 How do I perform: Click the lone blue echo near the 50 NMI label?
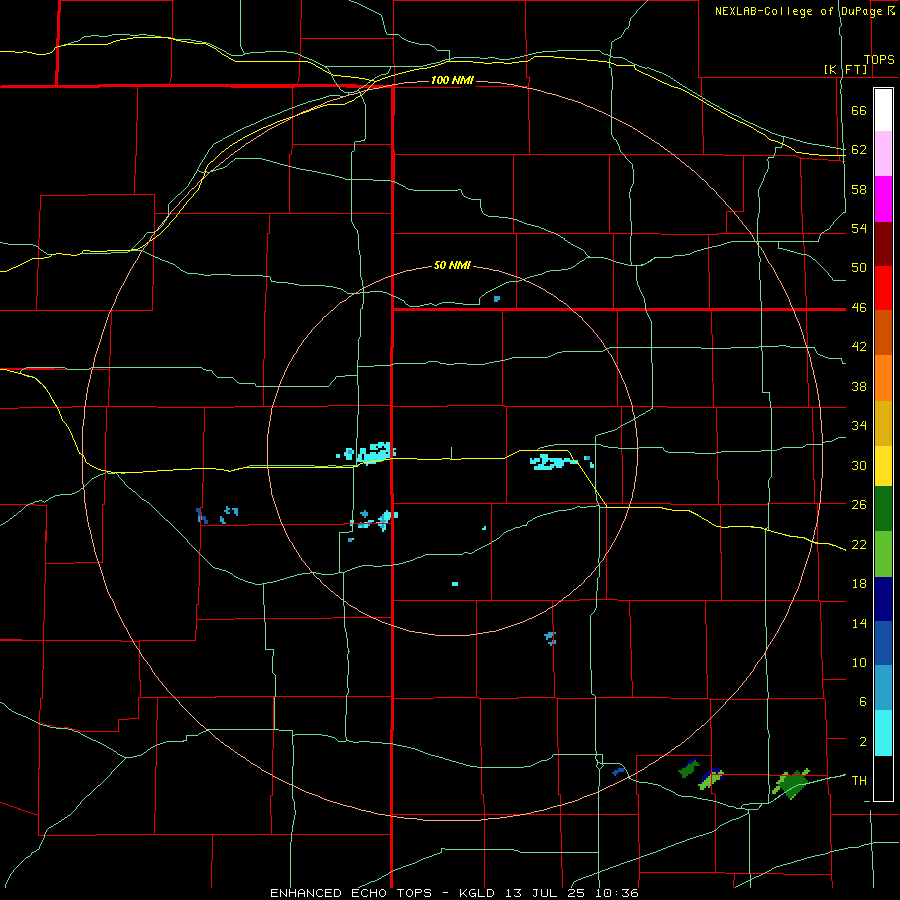click(496, 298)
